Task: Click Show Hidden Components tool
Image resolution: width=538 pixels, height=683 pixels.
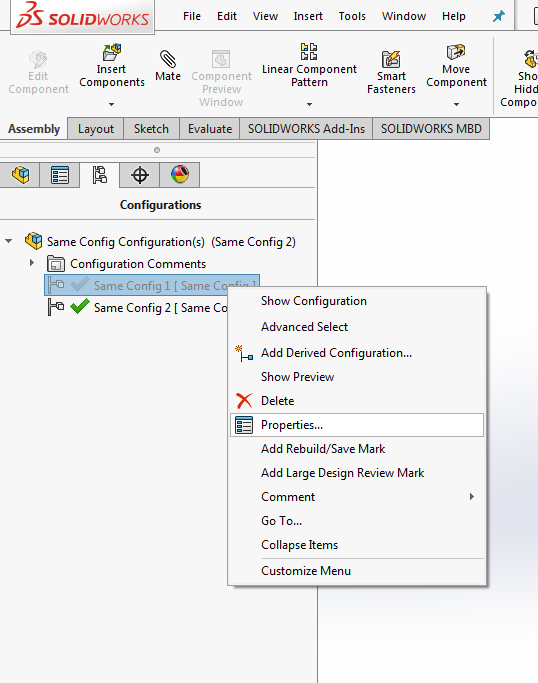Action: [x=521, y=78]
